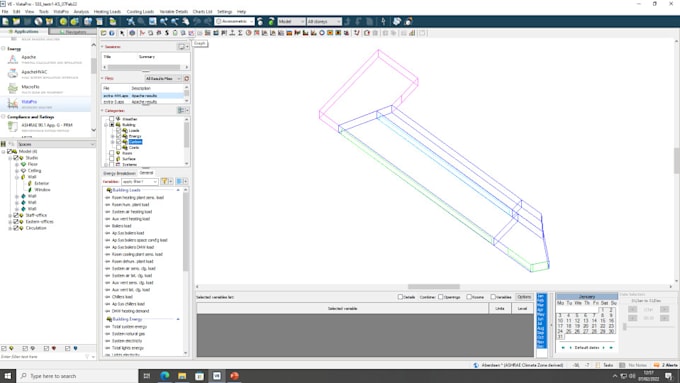Click the refresh icon beside All Results Files
The height and width of the screenshot is (383, 680).
point(186,79)
